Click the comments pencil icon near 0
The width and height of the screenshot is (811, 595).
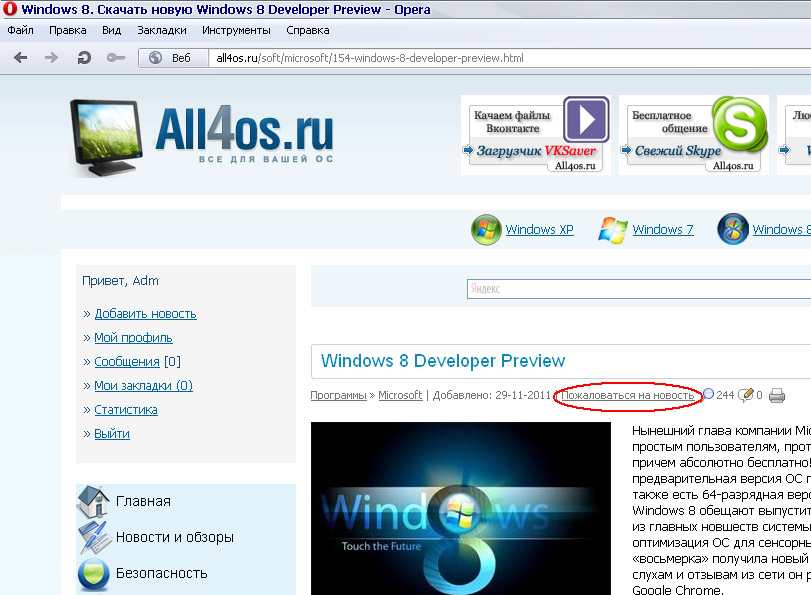point(746,395)
